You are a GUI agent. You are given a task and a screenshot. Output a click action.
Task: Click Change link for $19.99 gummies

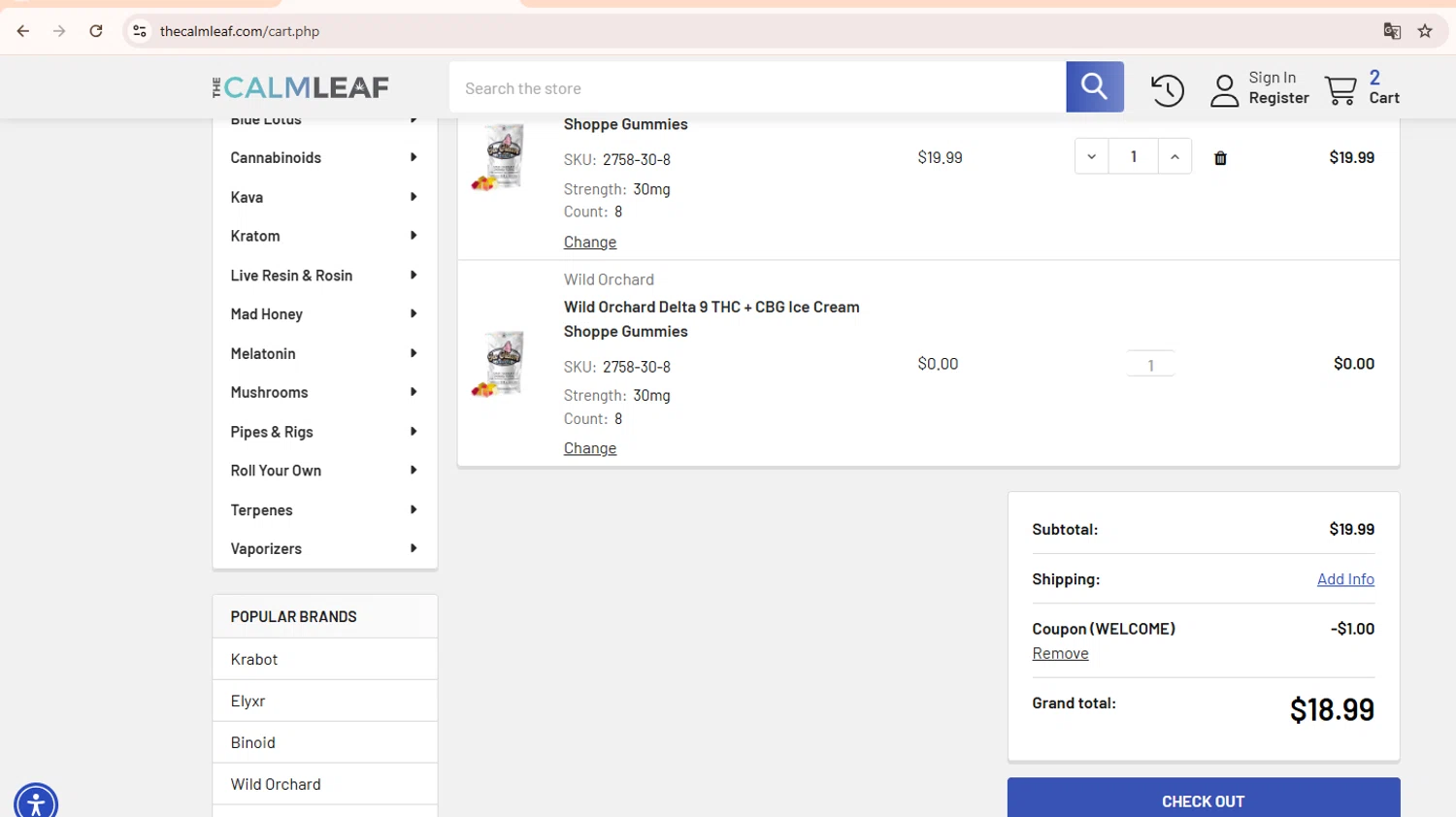tap(589, 243)
